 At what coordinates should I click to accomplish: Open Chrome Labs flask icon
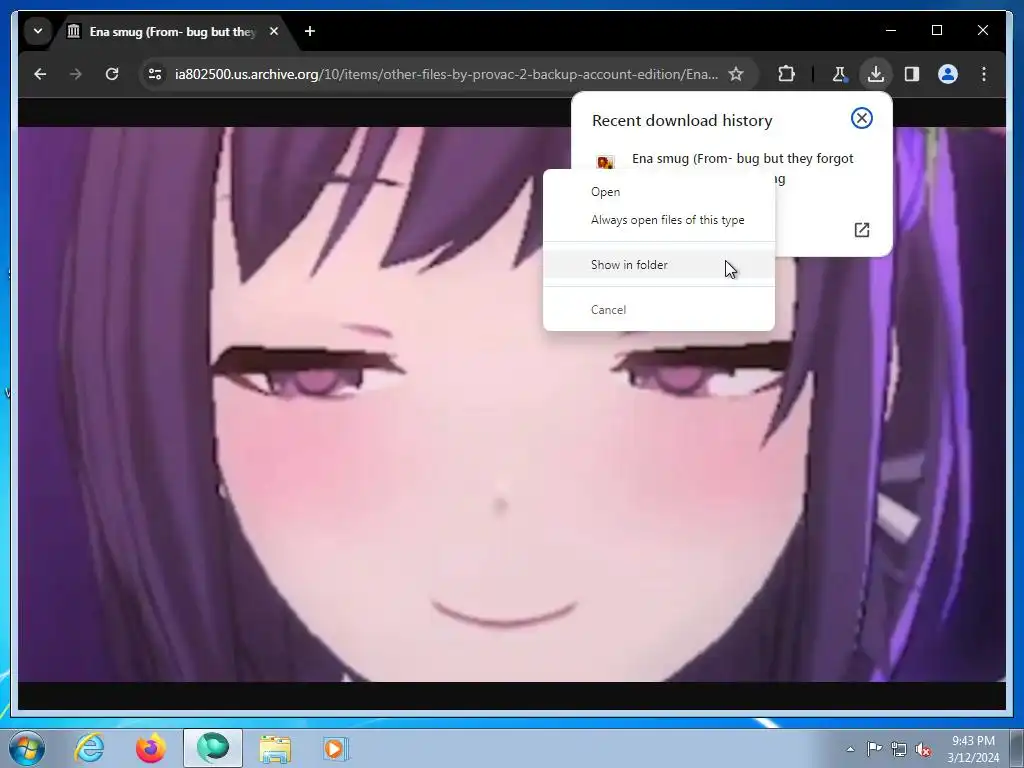(x=839, y=74)
